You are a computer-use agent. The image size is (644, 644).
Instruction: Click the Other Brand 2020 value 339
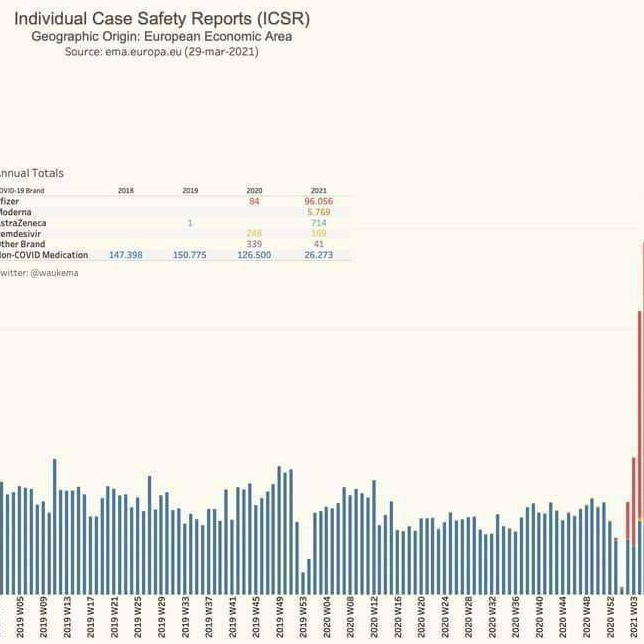254,244
